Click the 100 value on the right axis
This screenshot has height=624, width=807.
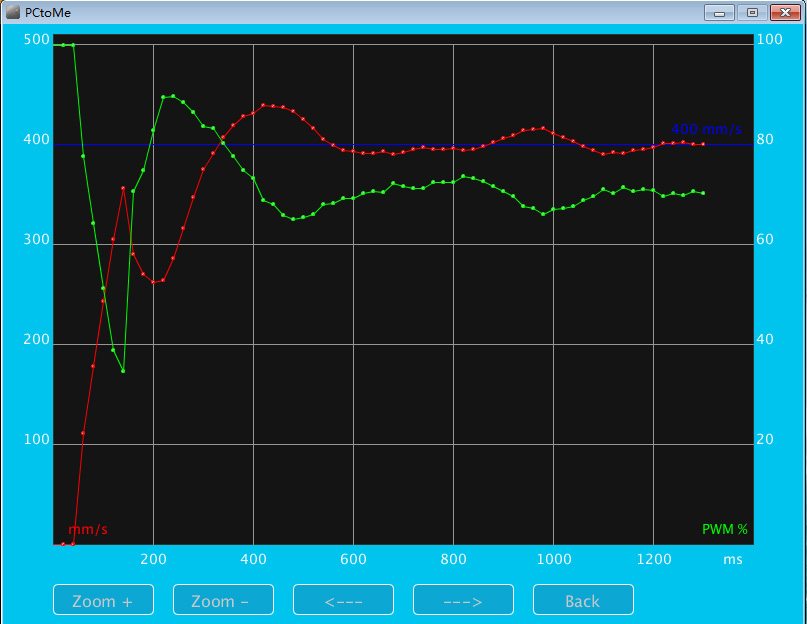769,40
